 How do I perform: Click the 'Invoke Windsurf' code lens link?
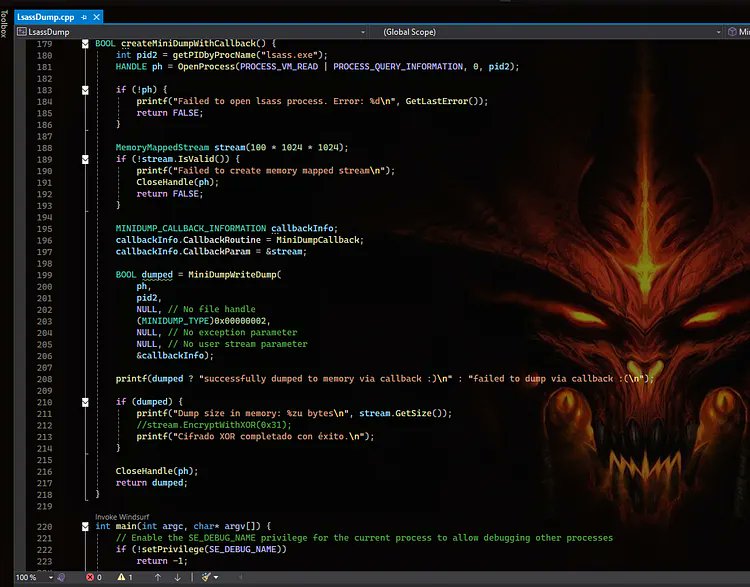tap(122, 517)
